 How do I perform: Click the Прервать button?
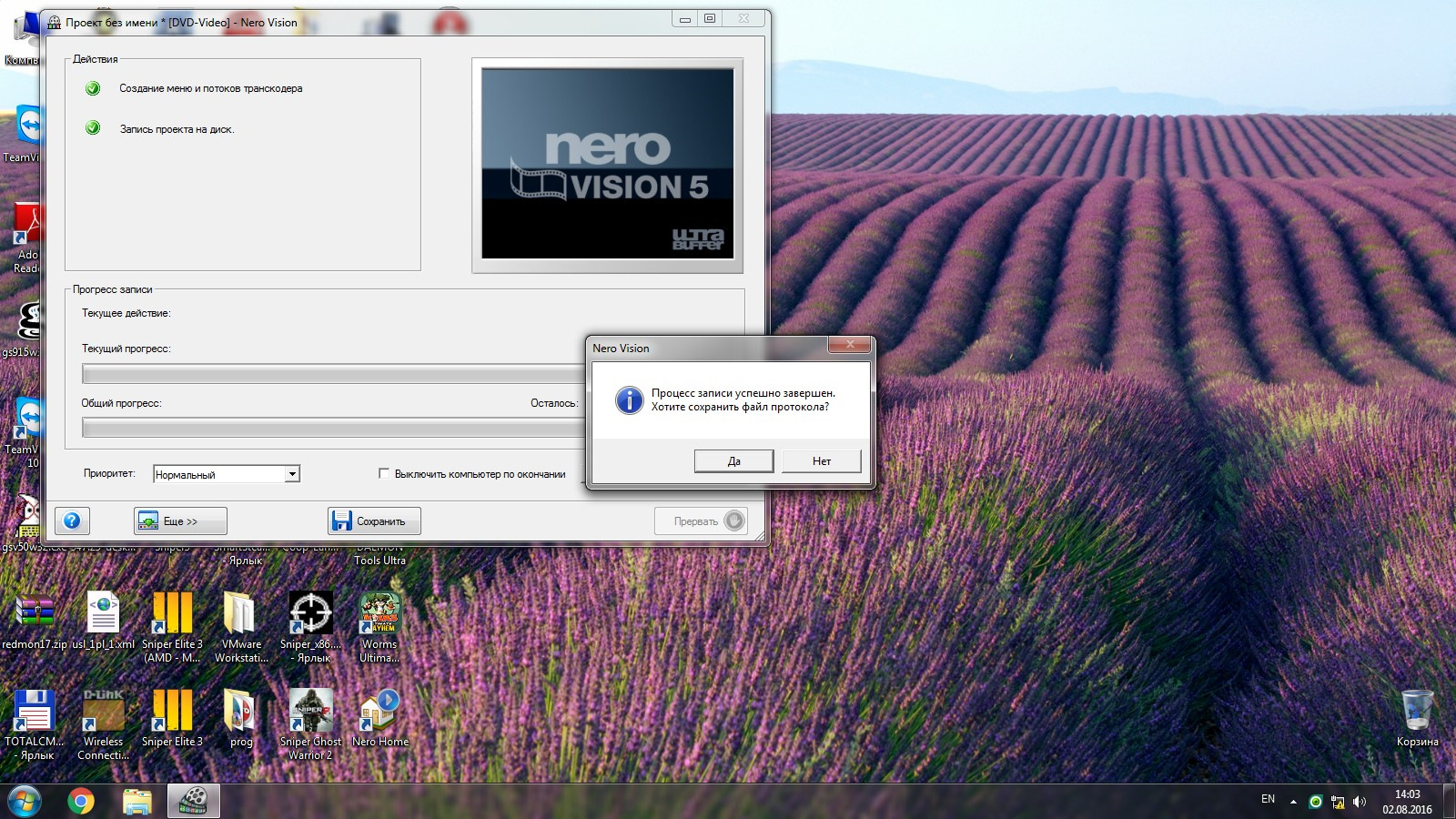[701, 521]
